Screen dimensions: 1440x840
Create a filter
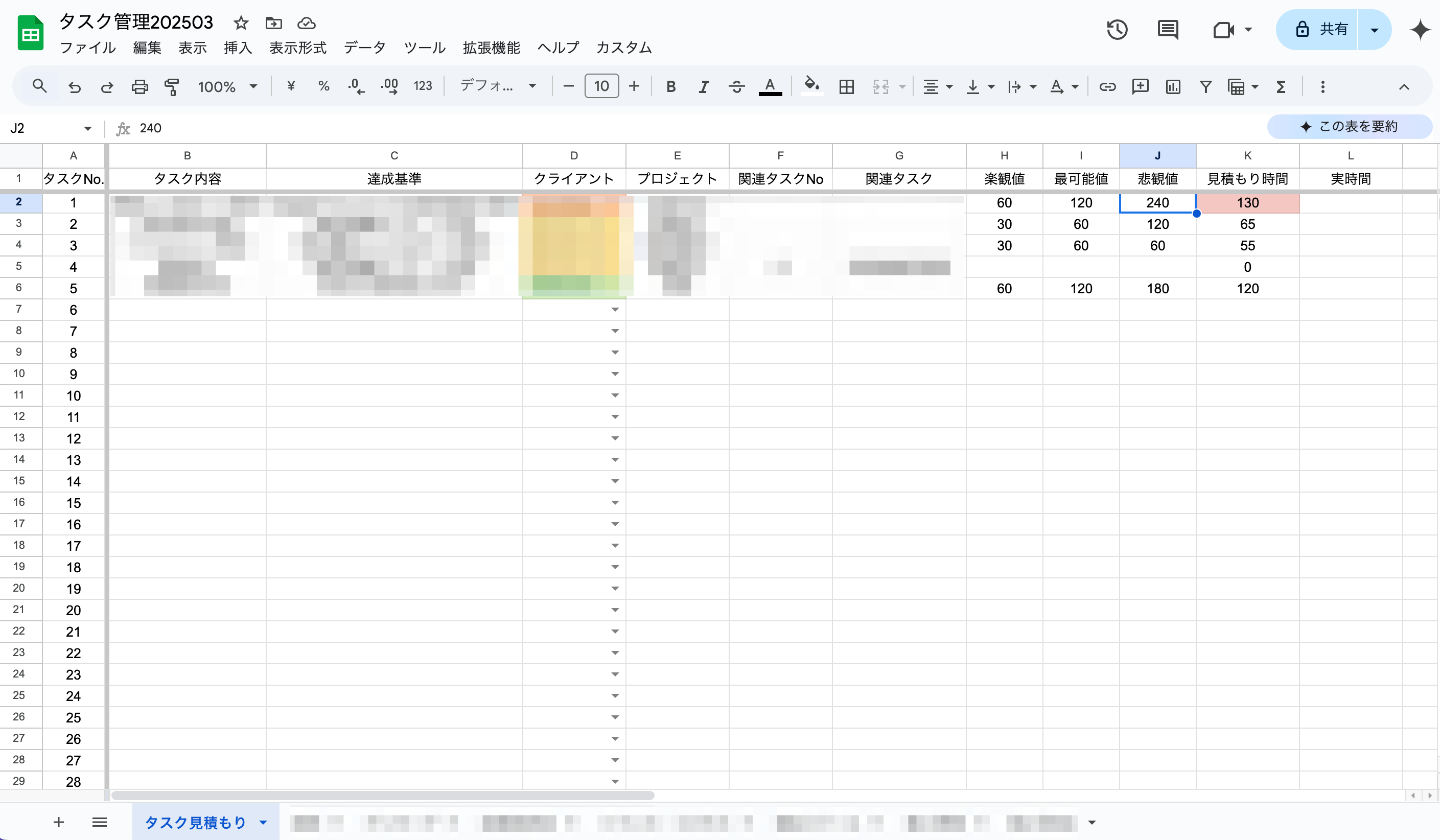[1205, 86]
